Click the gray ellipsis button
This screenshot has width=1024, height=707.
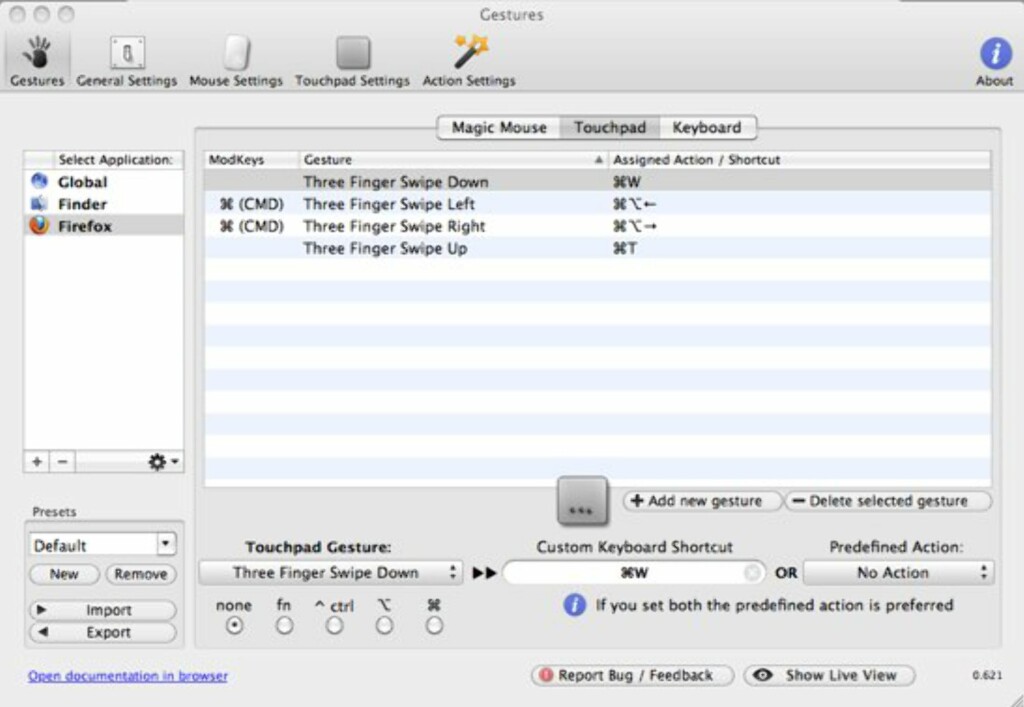[582, 501]
